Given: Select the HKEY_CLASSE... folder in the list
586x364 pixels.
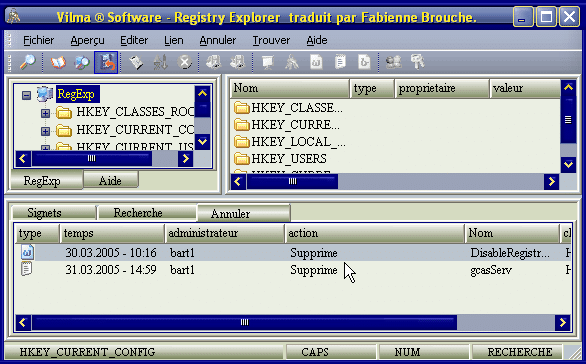Looking at the screenshot, I should click(288, 108).
